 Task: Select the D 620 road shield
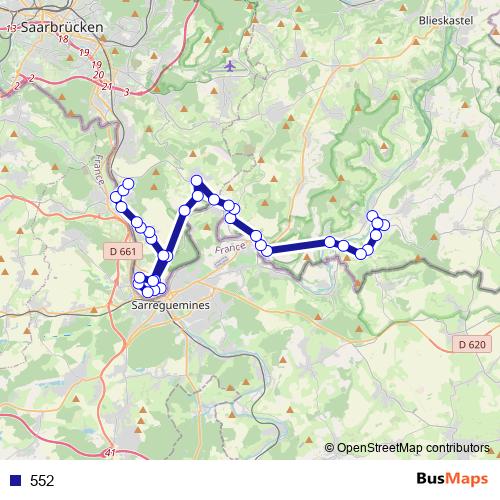coord(472,344)
